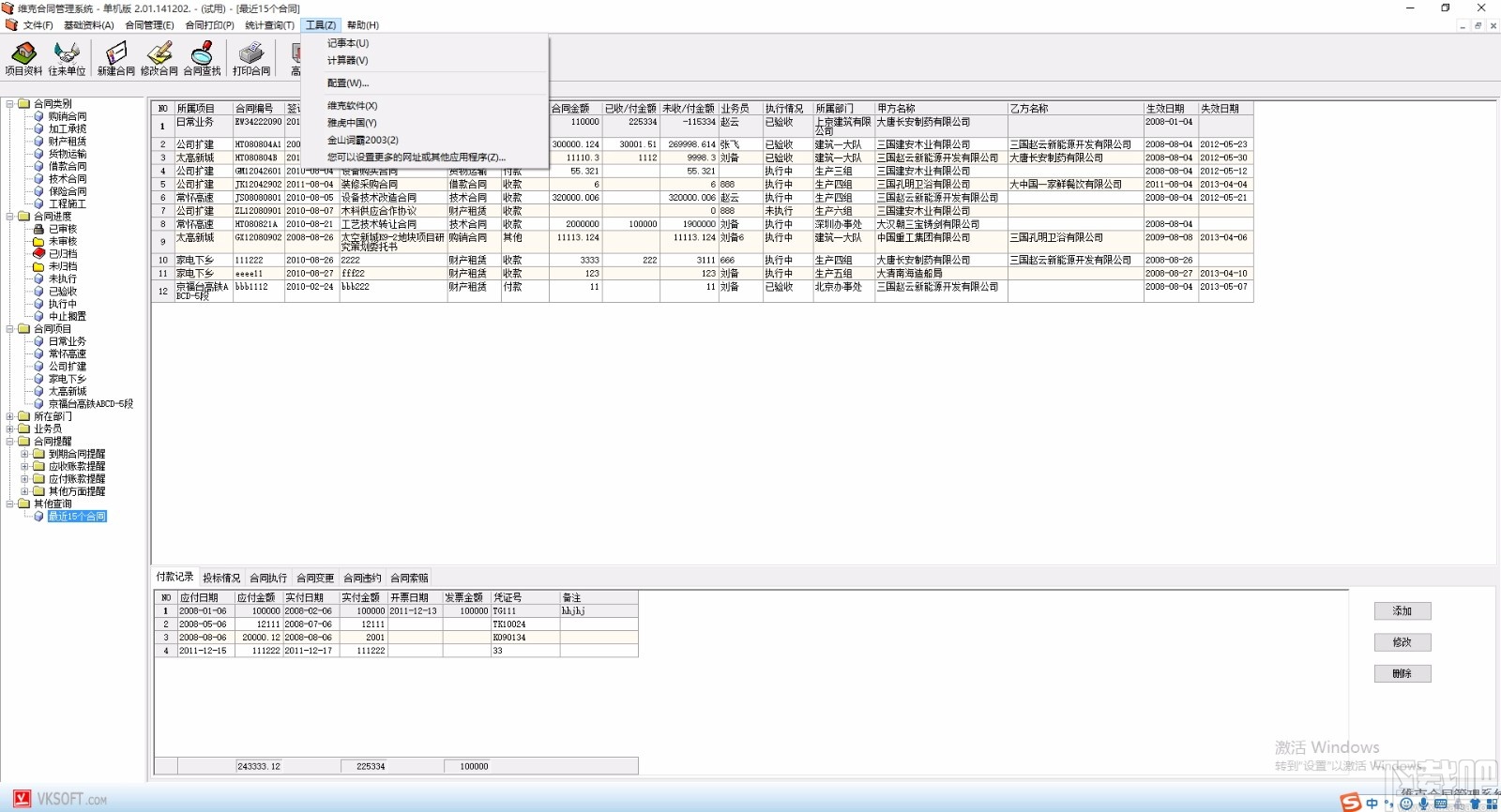
Task: Launch 计算器(V) from the tools menu
Action: [348, 61]
